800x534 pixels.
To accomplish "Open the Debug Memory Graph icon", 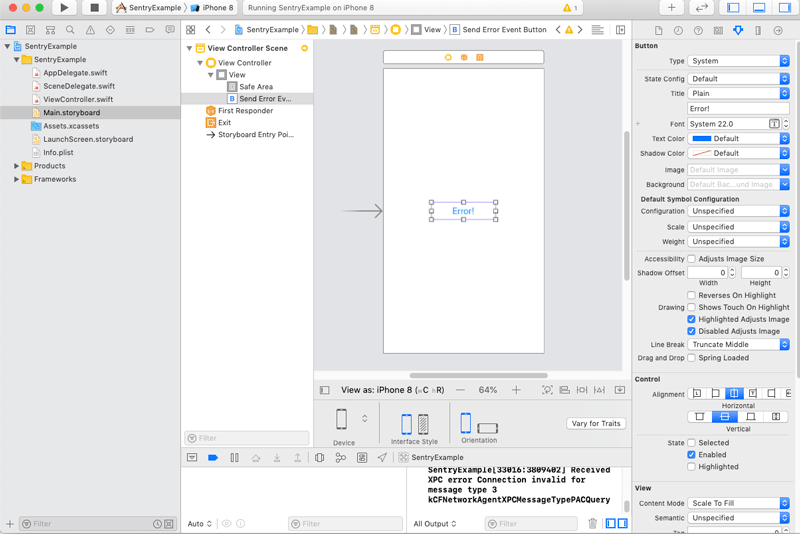I will [340, 457].
